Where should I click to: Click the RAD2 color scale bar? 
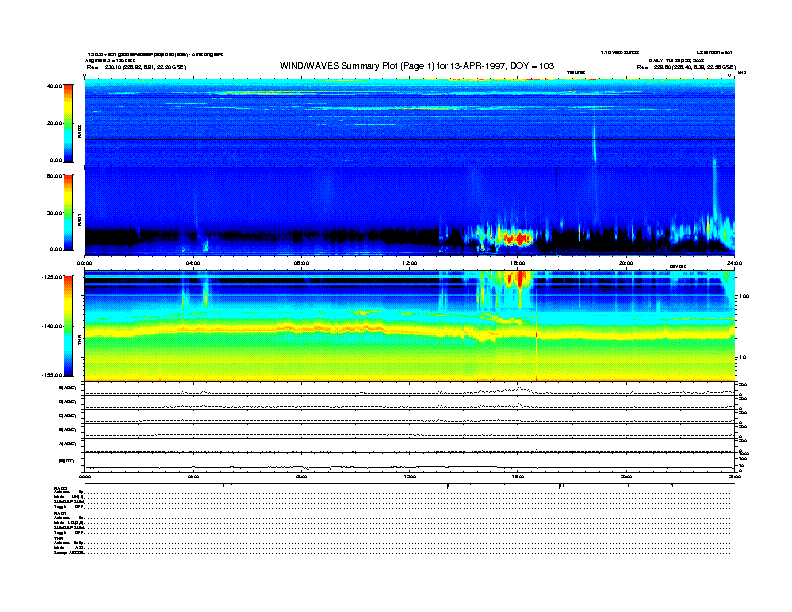click(x=68, y=124)
